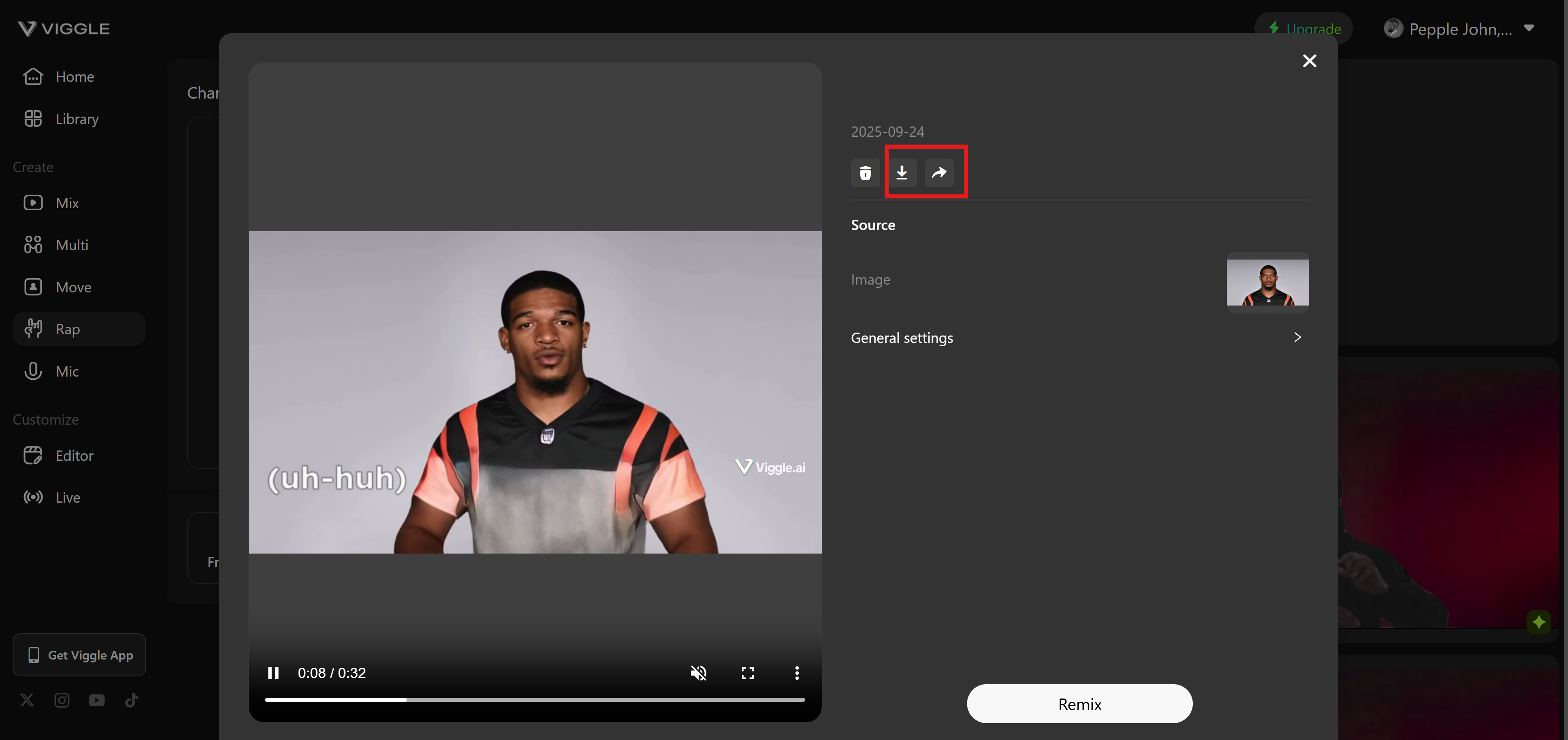Enter fullscreen video mode

pyautogui.click(x=747, y=673)
